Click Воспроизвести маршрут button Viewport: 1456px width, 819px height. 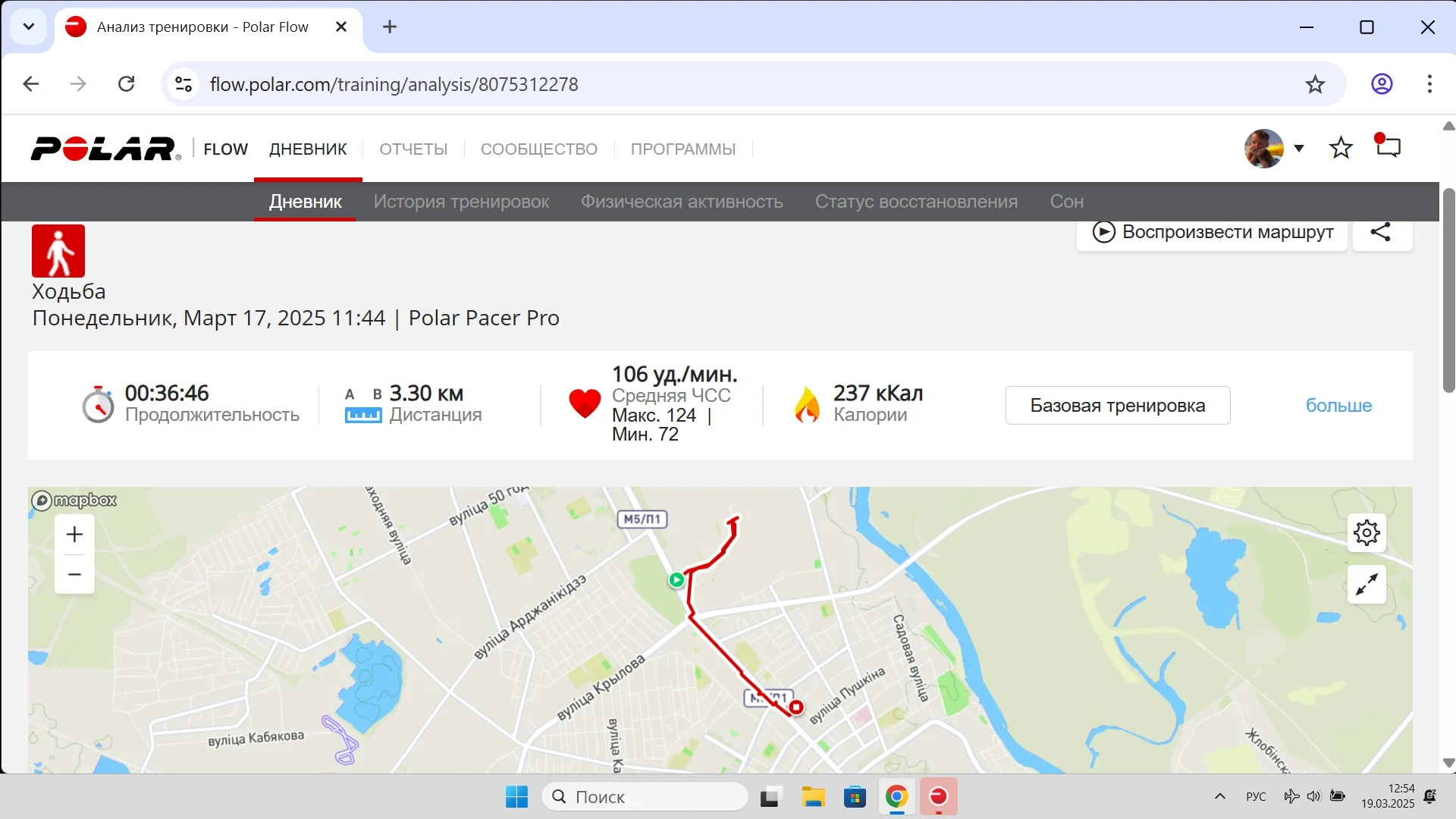coord(1212,232)
